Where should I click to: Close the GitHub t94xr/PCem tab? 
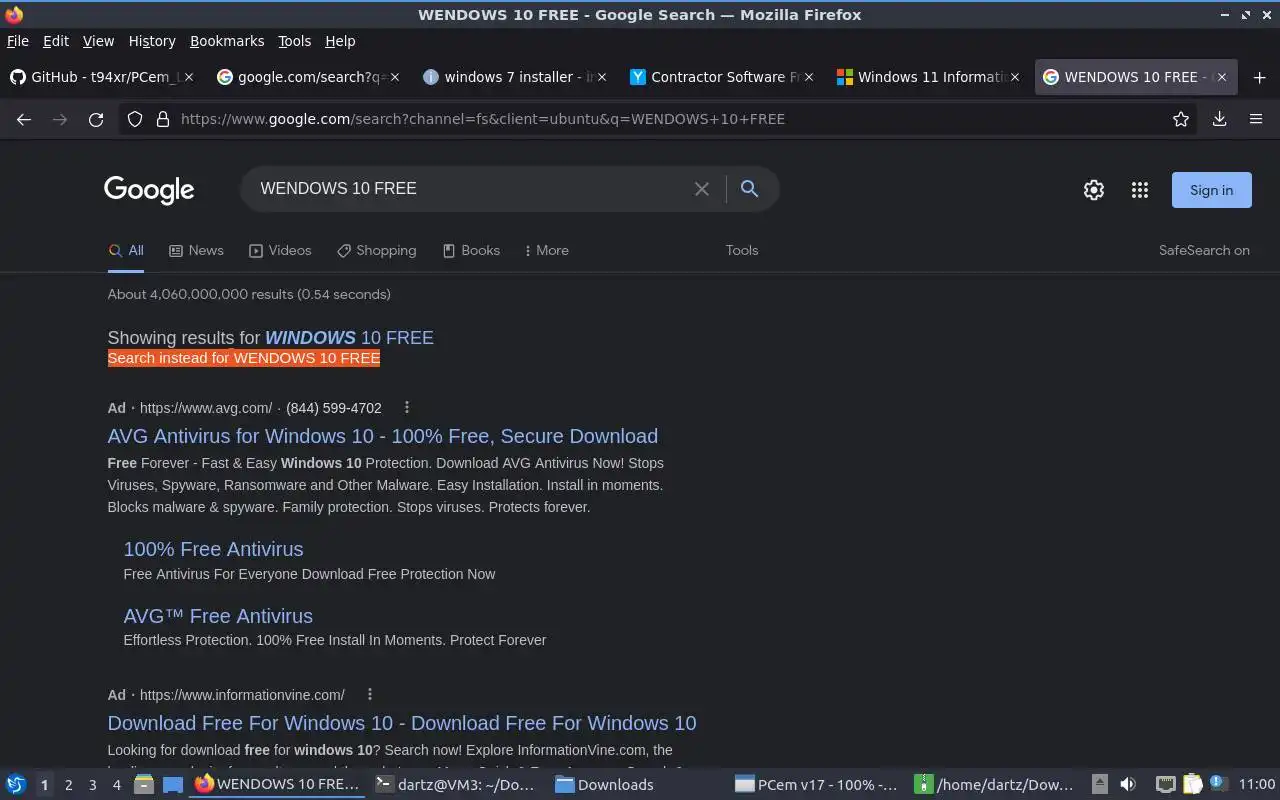pos(189,77)
